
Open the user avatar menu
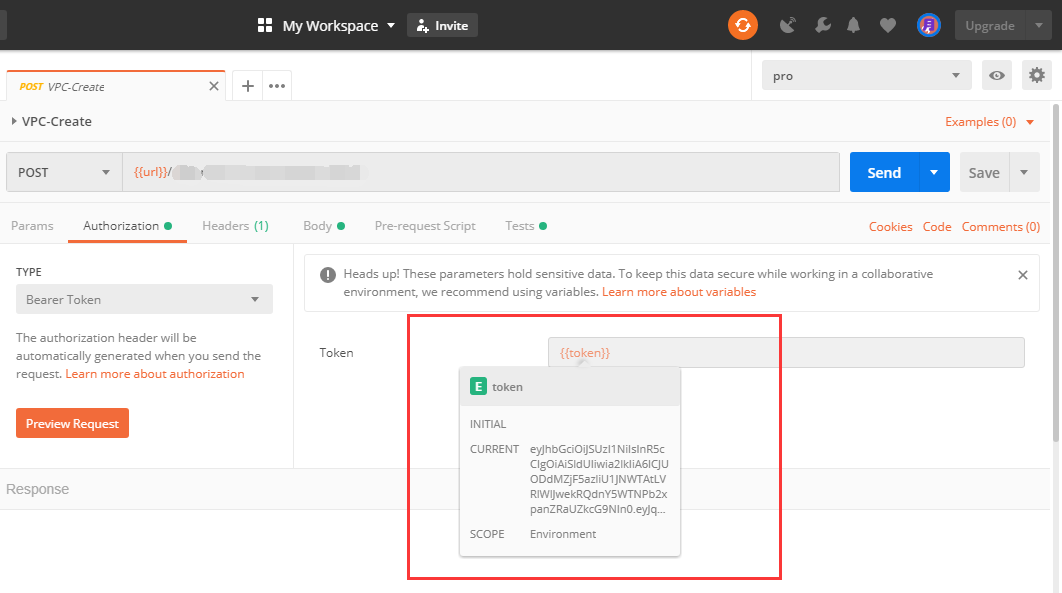[x=928, y=26]
